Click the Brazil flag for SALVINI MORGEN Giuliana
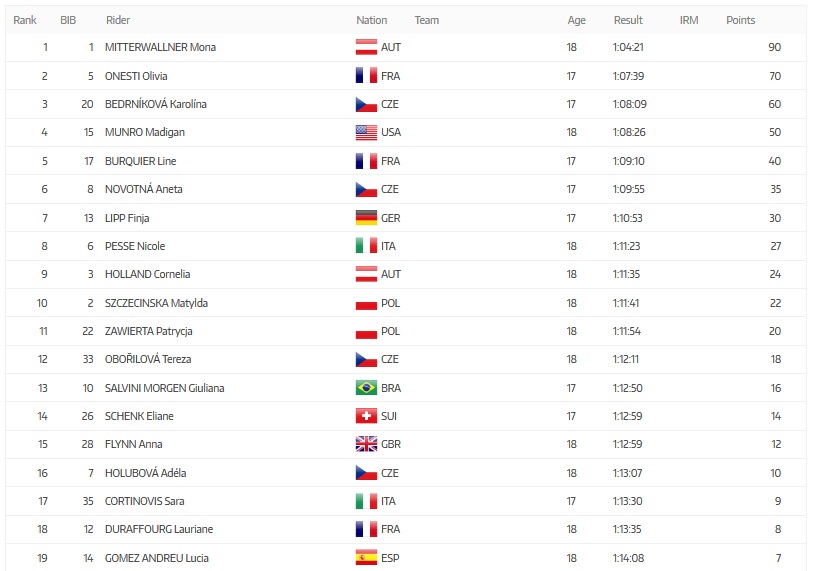The height and width of the screenshot is (571, 813). pyautogui.click(x=366, y=388)
